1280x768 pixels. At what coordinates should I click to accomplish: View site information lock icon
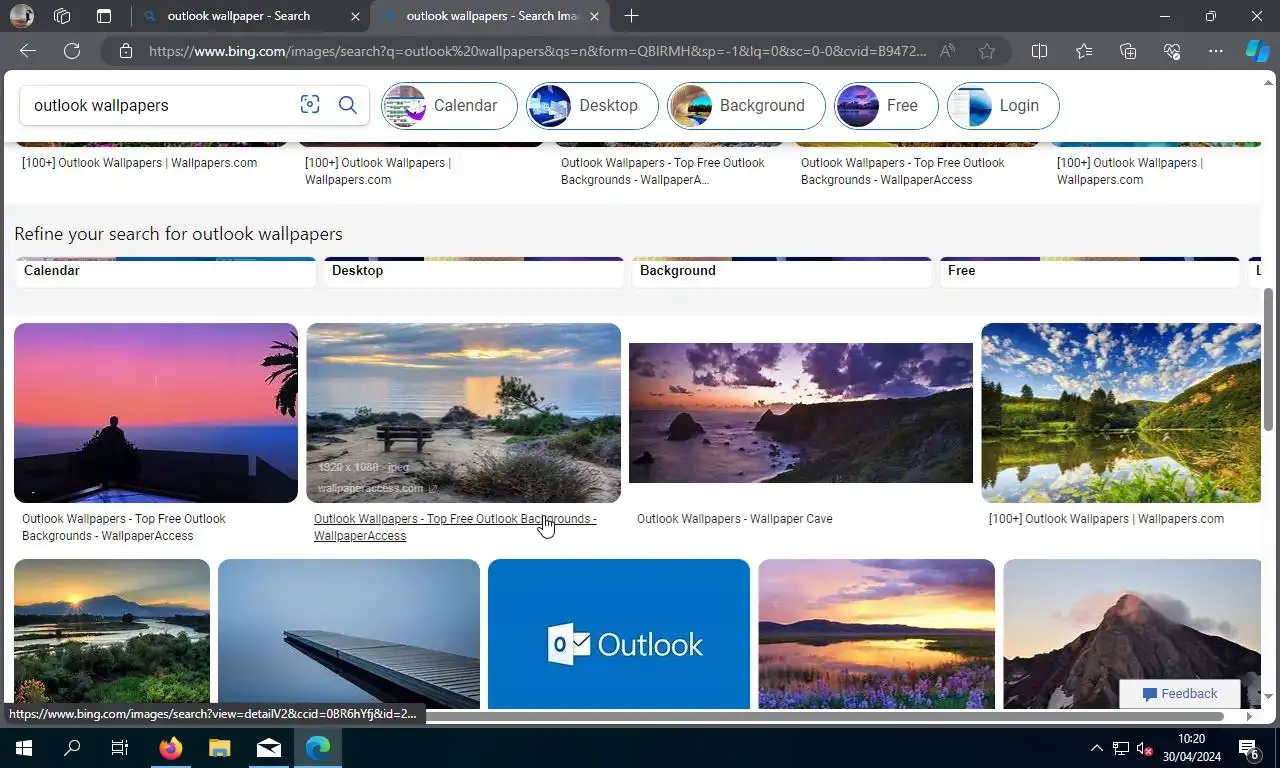(x=126, y=51)
